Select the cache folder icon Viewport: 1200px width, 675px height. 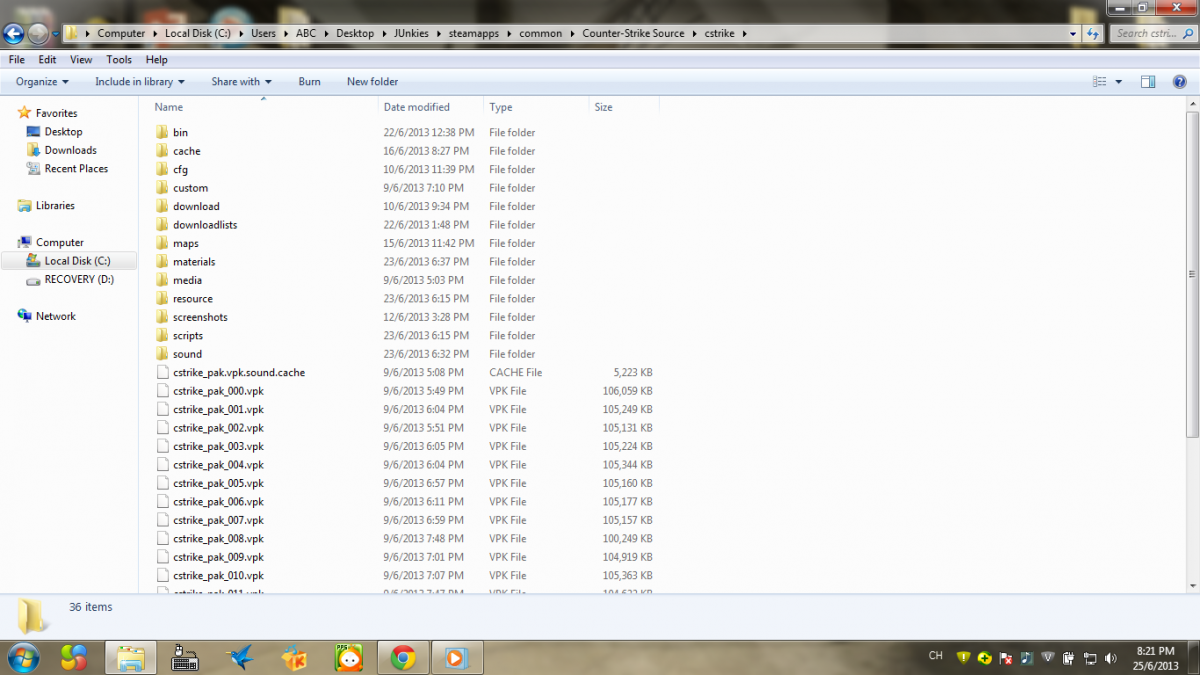pyautogui.click(x=164, y=151)
